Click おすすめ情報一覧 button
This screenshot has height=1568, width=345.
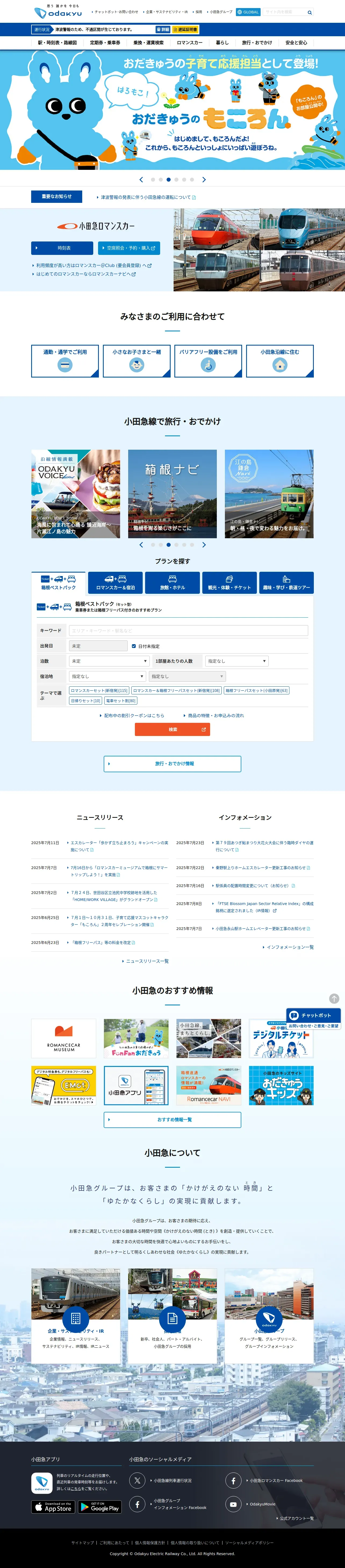click(172, 1119)
